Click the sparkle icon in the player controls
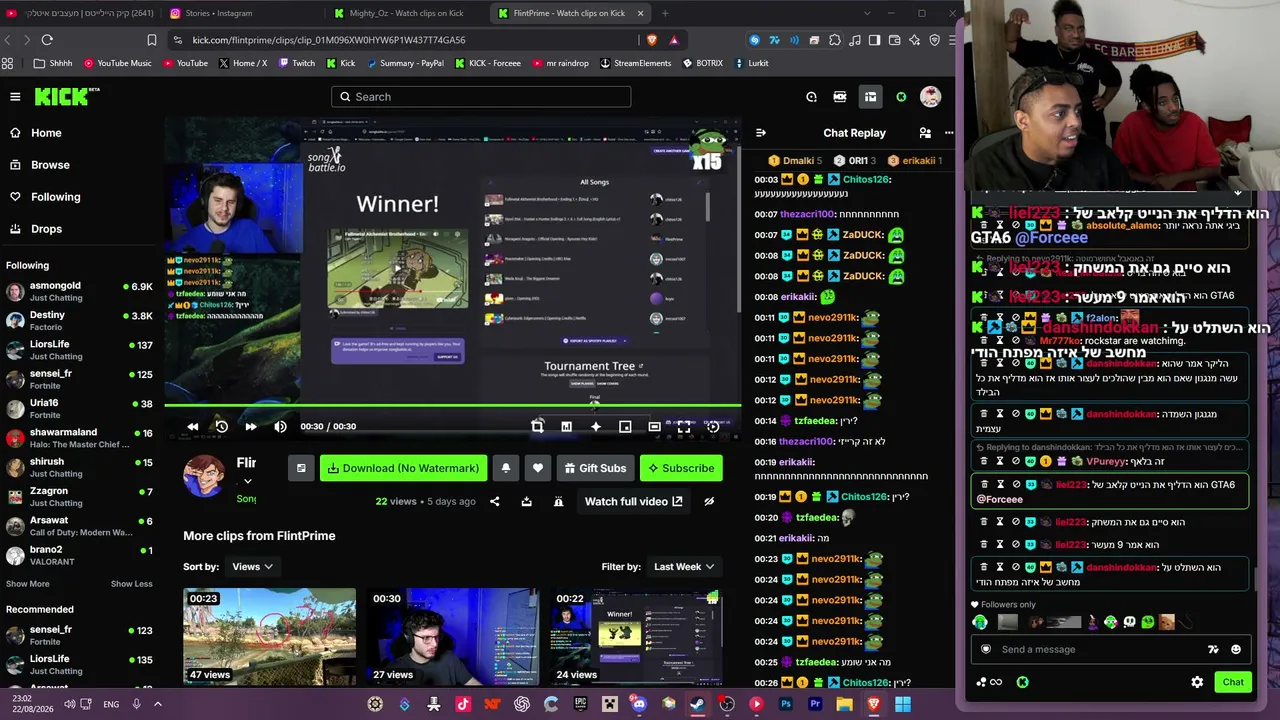The width and height of the screenshot is (1280, 720). (x=596, y=427)
